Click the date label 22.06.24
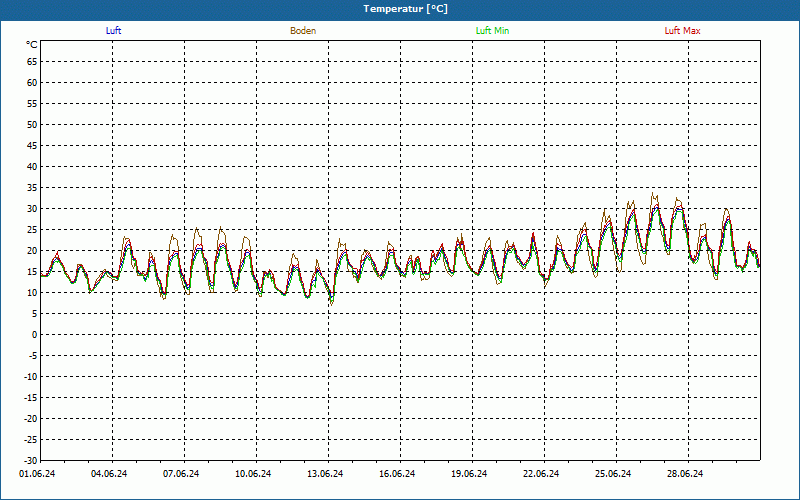The image size is (800, 500). pos(541,474)
